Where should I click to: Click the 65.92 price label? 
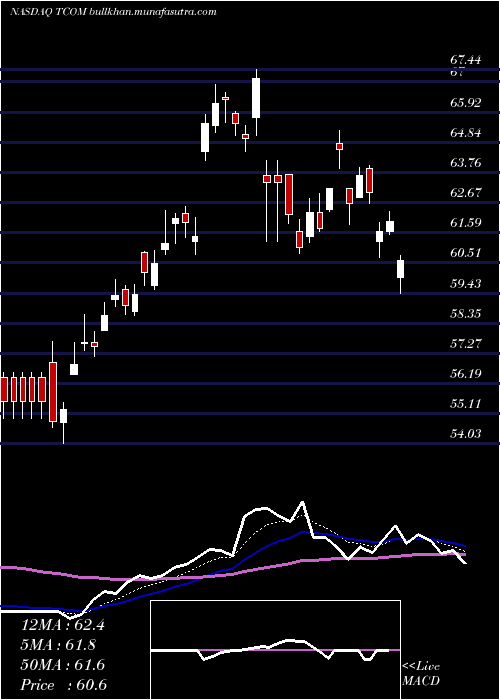point(466,103)
